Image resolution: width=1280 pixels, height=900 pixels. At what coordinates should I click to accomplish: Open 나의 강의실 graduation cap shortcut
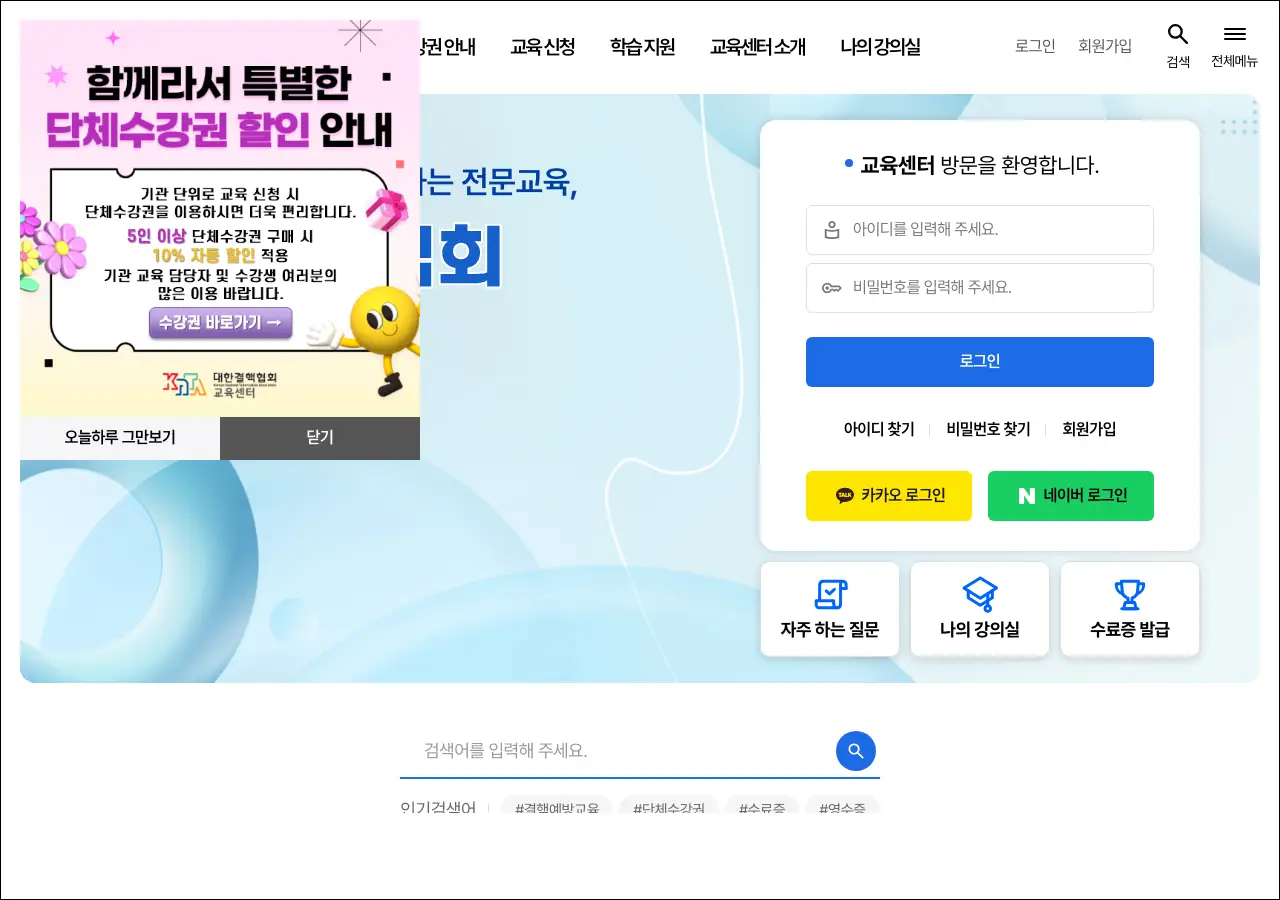980,594
